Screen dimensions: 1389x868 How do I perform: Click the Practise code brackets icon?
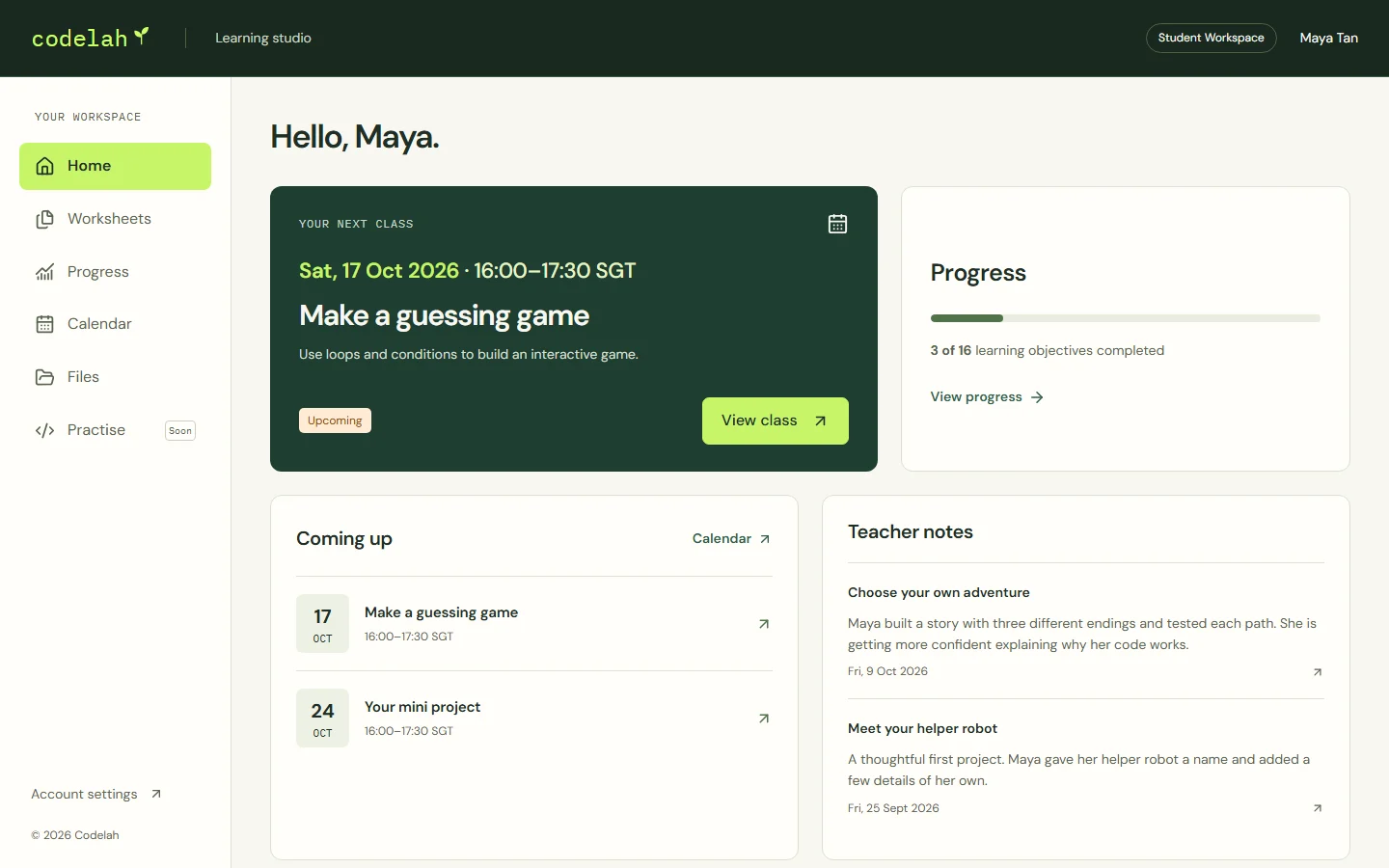(x=44, y=430)
